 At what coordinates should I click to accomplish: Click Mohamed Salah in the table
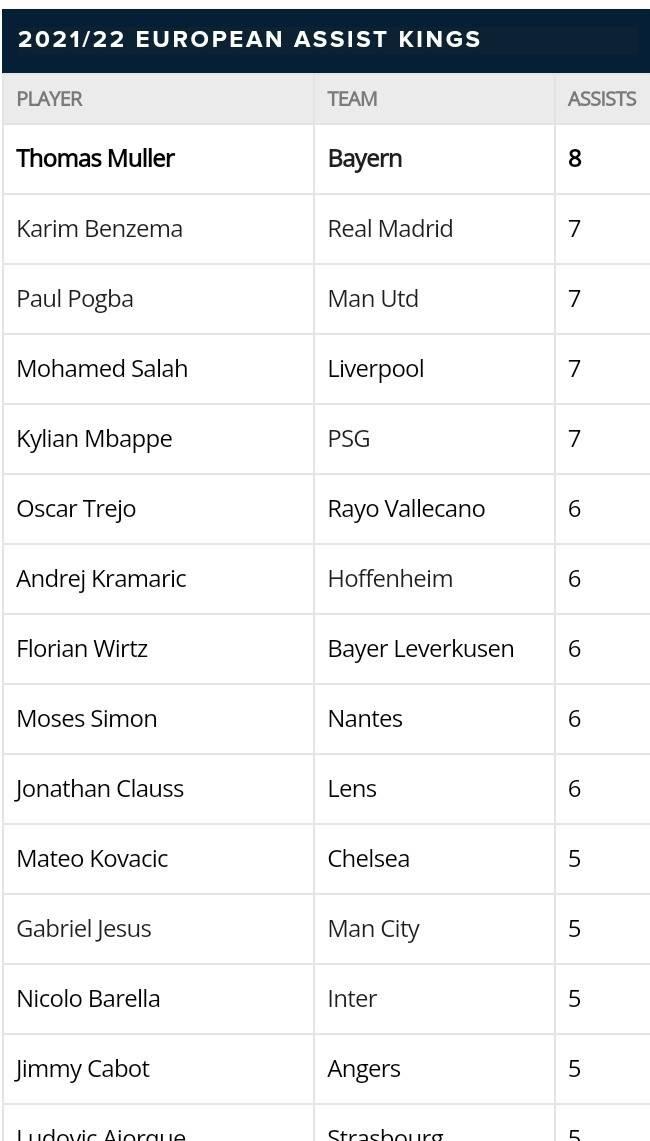click(102, 369)
